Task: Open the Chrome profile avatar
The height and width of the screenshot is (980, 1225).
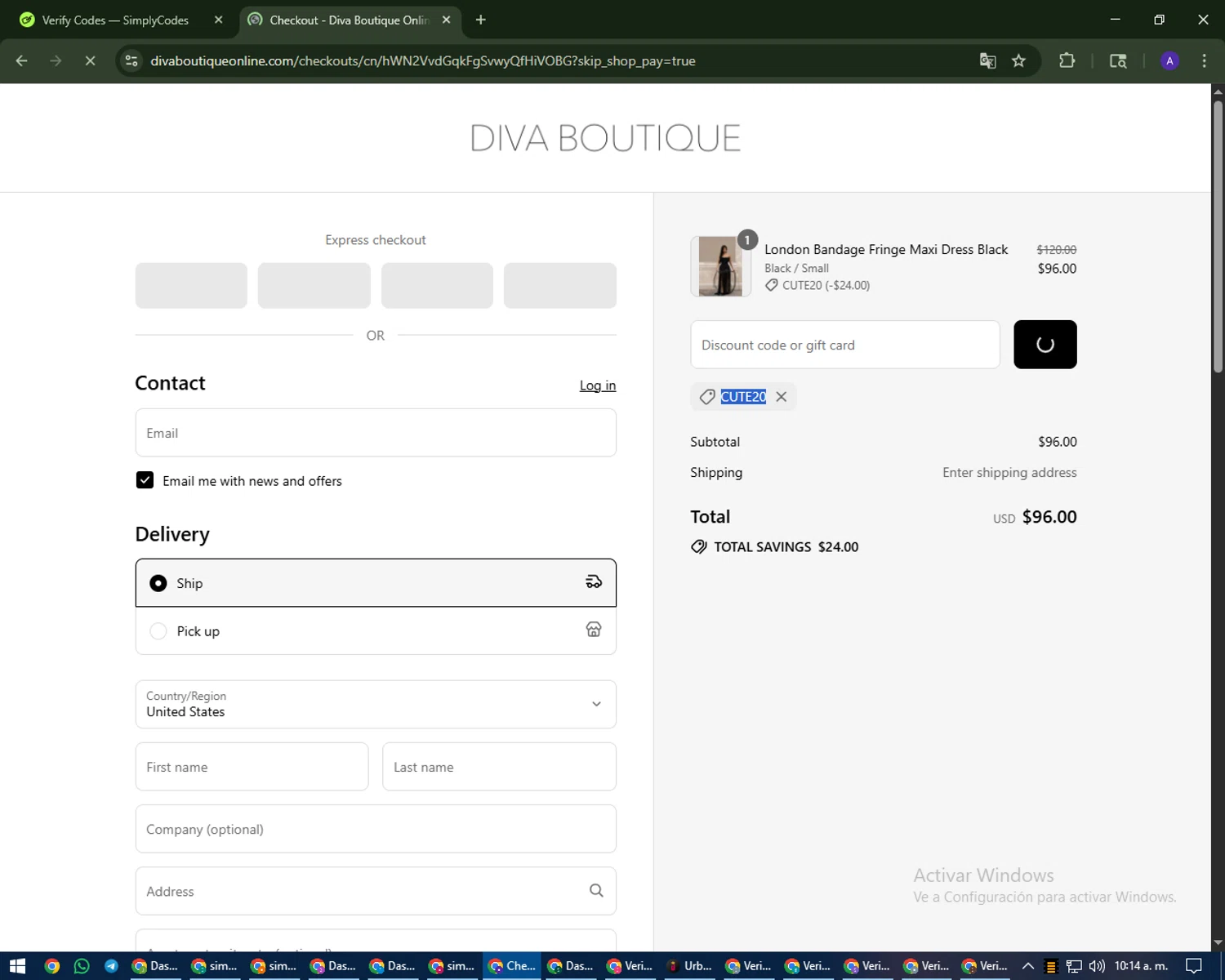Action: pyautogui.click(x=1169, y=61)
